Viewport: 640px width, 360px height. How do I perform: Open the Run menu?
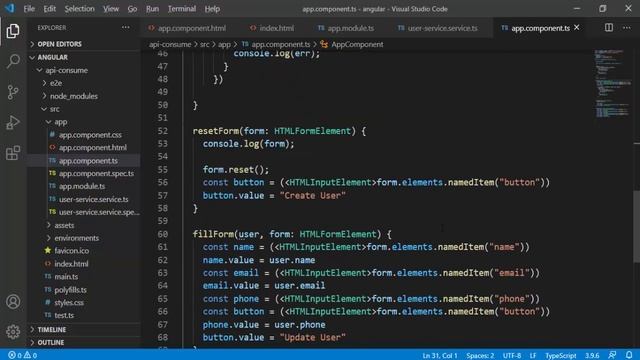152,9
